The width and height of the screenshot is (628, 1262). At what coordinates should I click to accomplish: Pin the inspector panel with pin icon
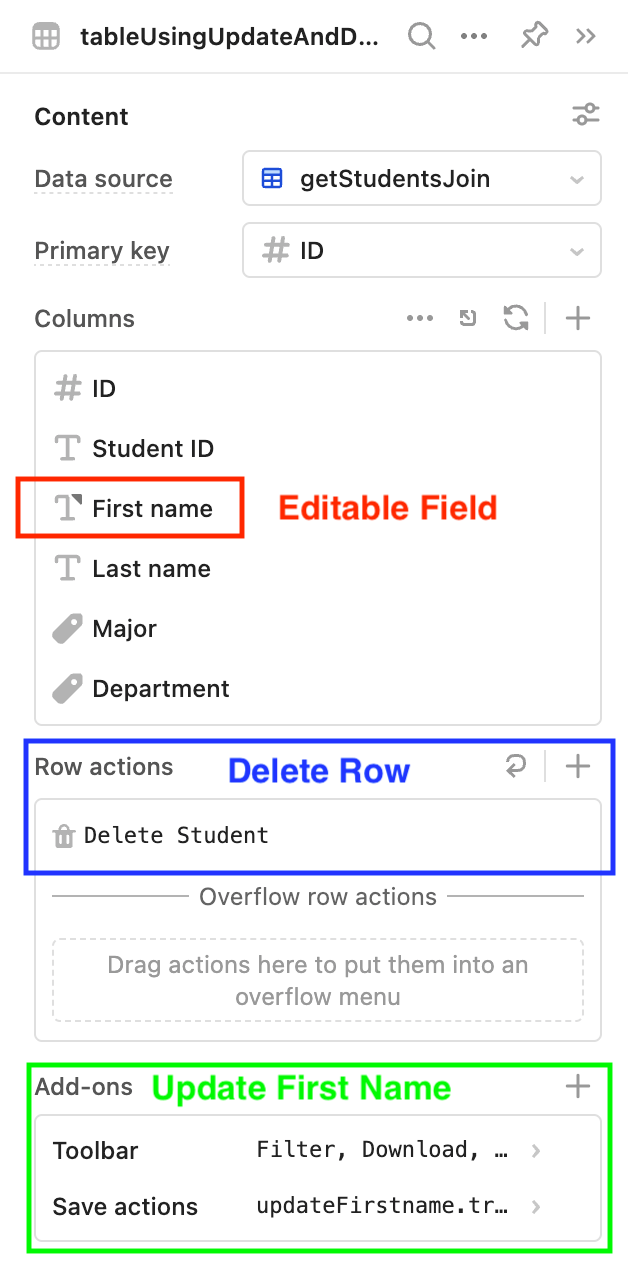click(x=534, y=37)
